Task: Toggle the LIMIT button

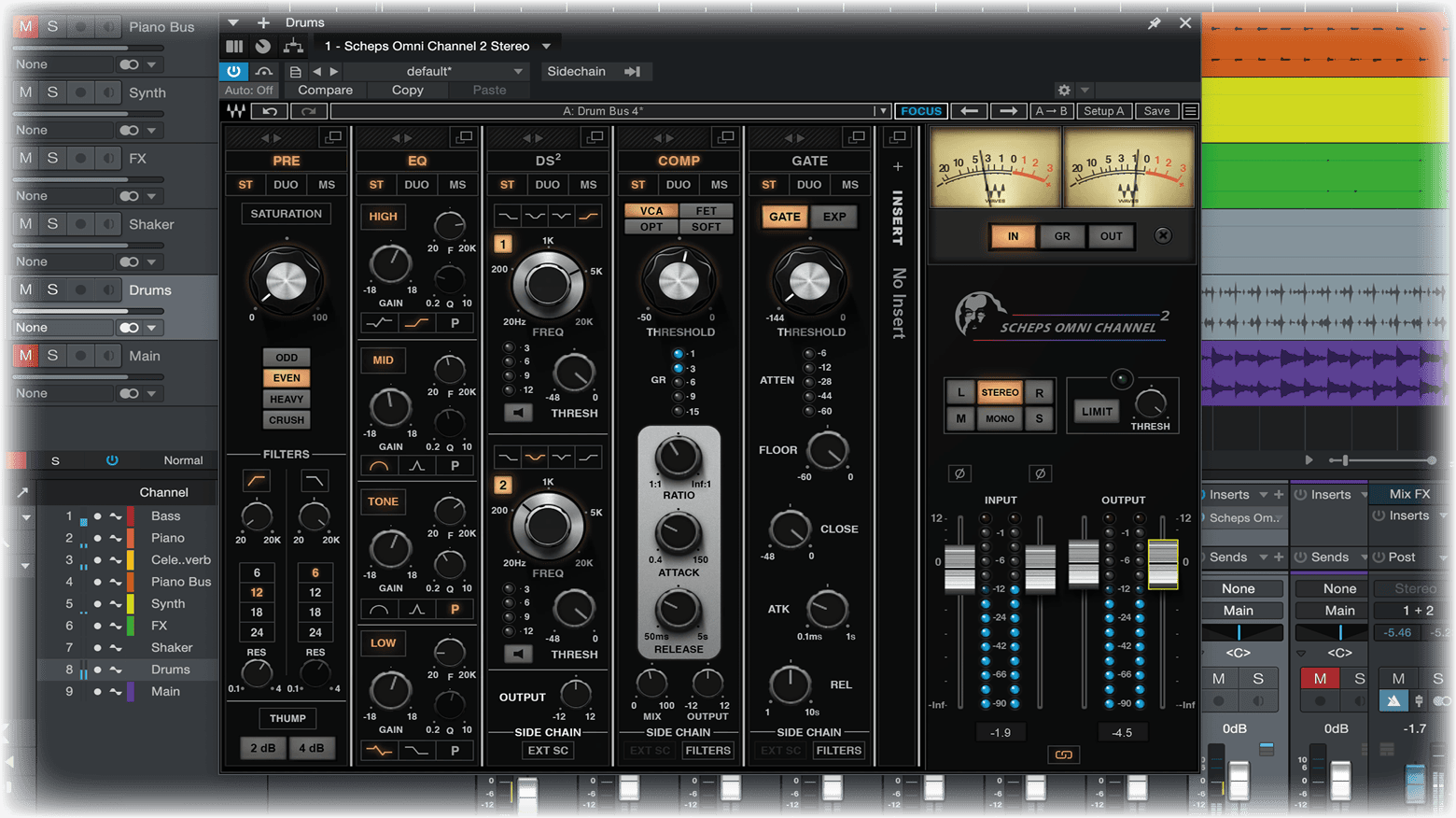Action: (1097, 411)
